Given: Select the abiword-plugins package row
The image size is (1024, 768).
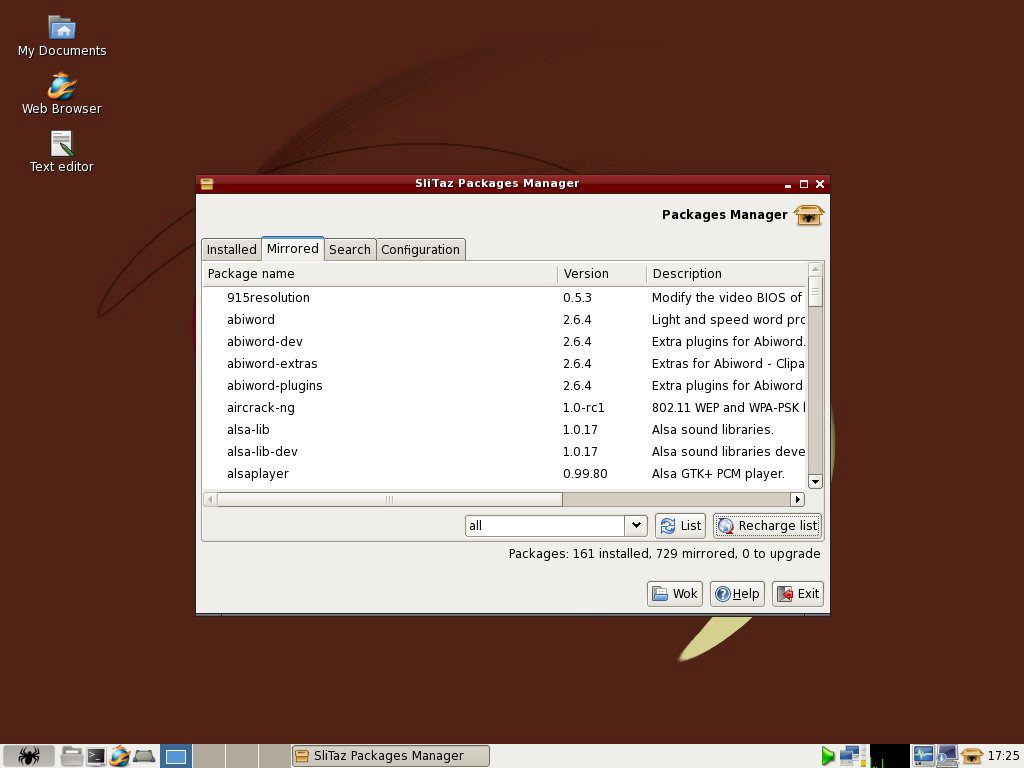Looking at the screenshot, I should point(504,386).
